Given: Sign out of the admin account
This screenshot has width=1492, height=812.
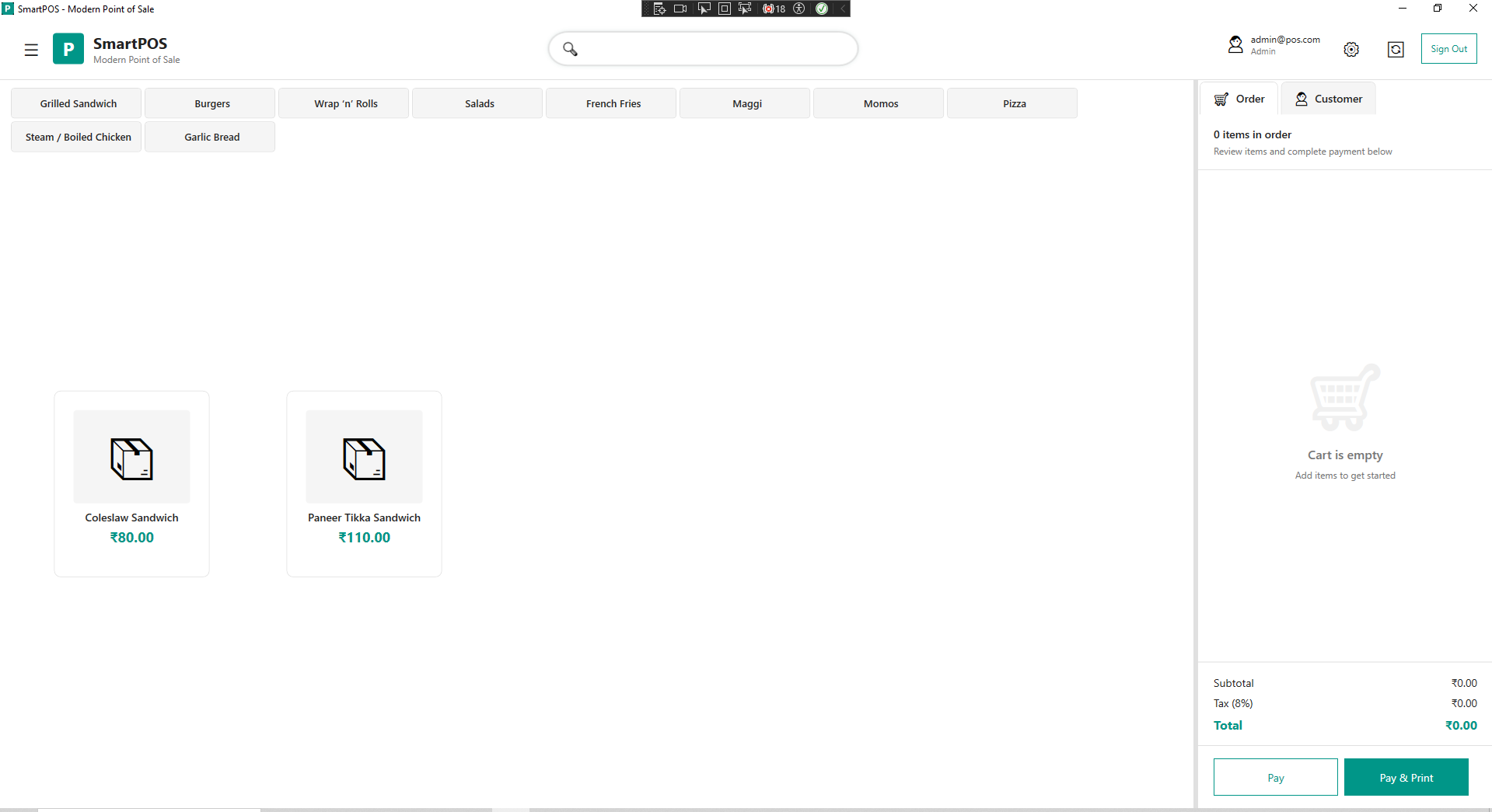Looking at the screenshot, I should tap(1448, 49).
